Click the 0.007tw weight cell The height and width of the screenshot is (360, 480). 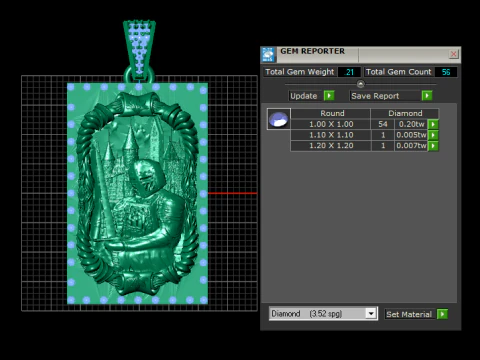pyautogui.click(x=411, y=146)
